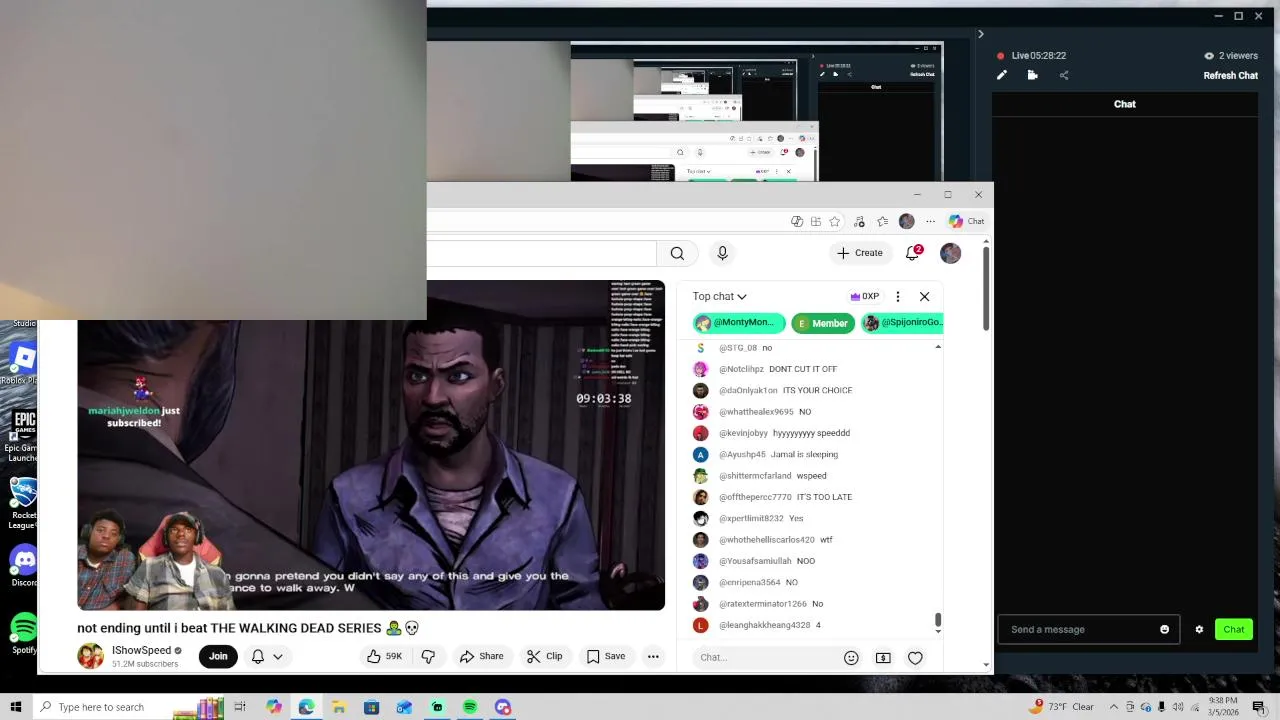Collapse the panel with the top arrow

[x=980, y=34]
